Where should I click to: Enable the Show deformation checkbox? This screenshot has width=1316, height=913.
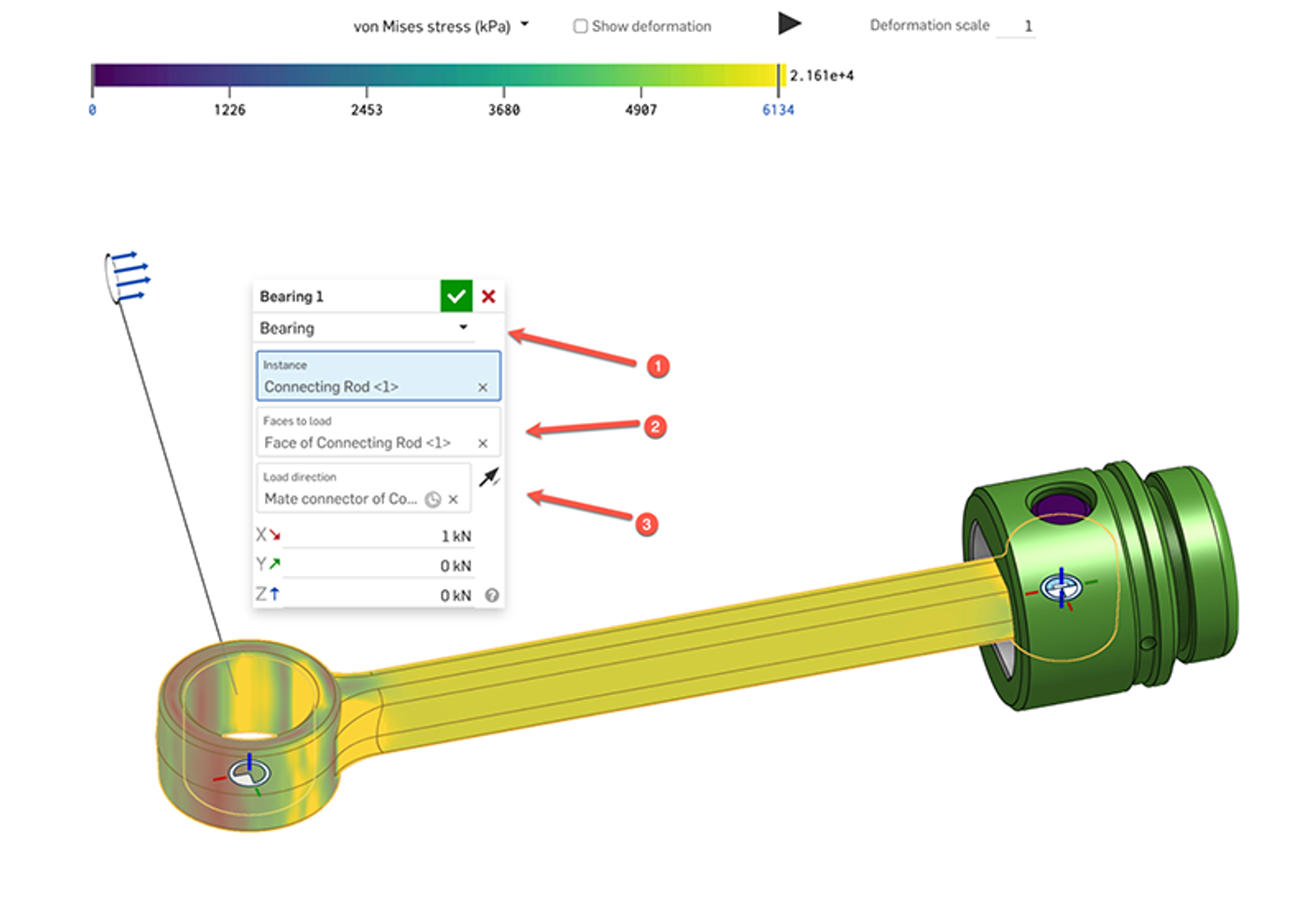(x=581, y=25)
